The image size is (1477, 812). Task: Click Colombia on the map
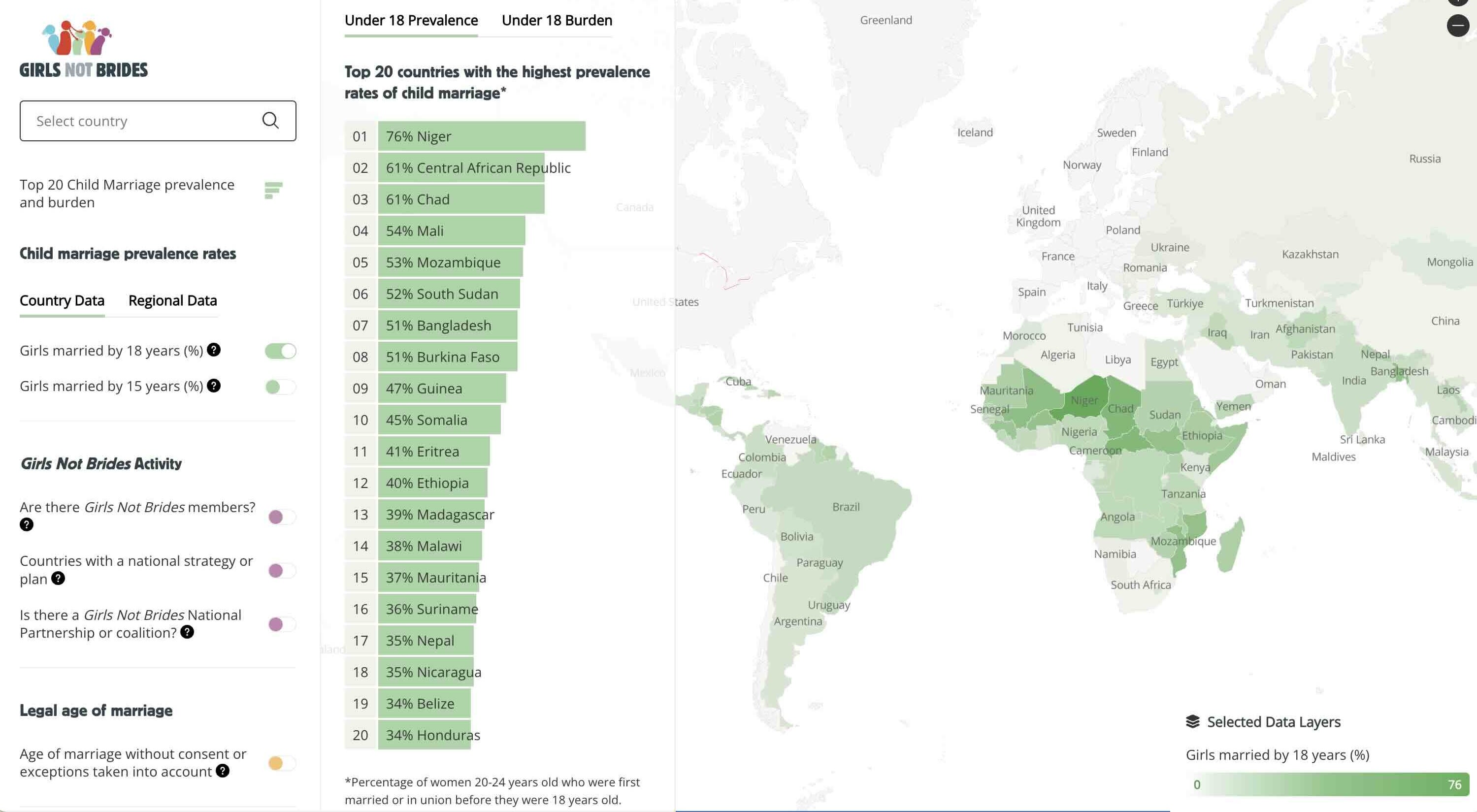pos(761,457)
